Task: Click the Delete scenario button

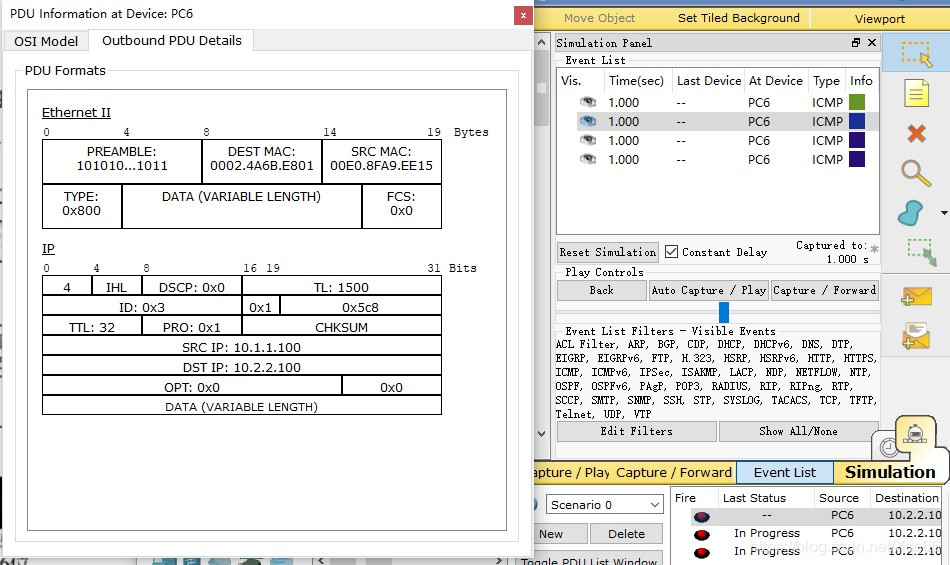Action: click(626, 534)
